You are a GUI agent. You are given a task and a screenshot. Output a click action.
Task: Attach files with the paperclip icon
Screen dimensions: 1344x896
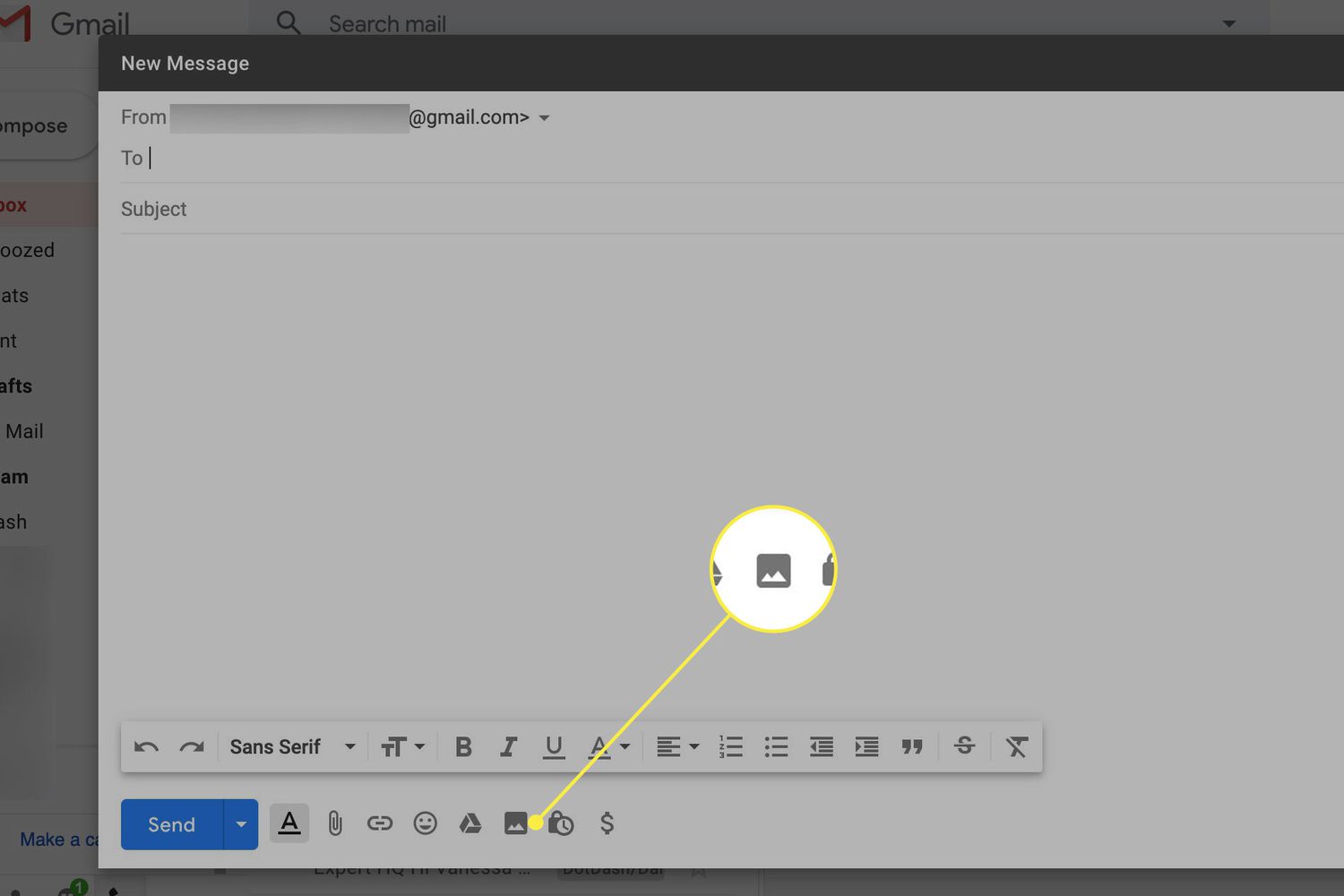335,823
